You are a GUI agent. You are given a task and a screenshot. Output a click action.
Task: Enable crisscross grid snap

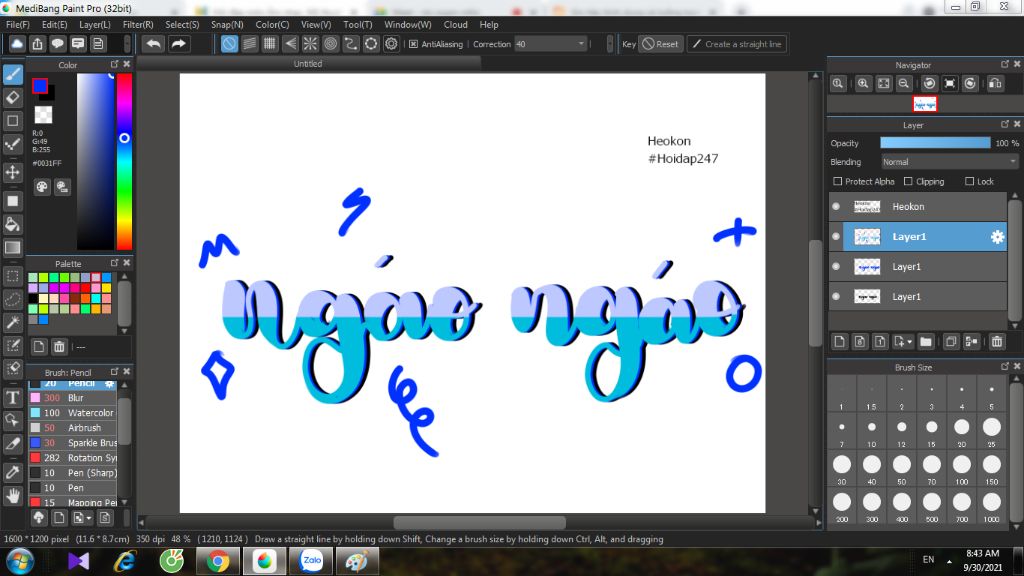270,44
